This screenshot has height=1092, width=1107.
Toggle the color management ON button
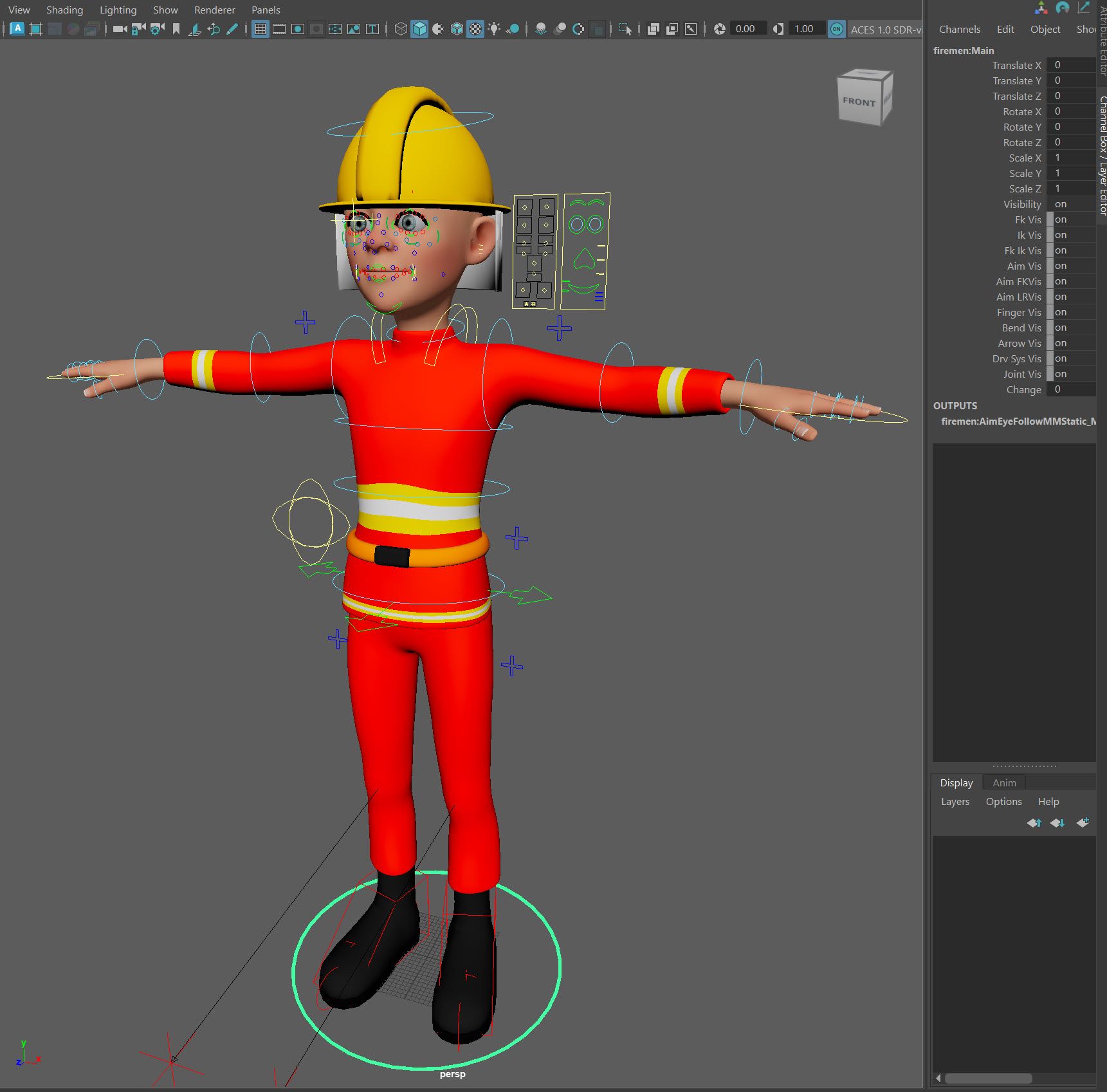click(836, 29)
